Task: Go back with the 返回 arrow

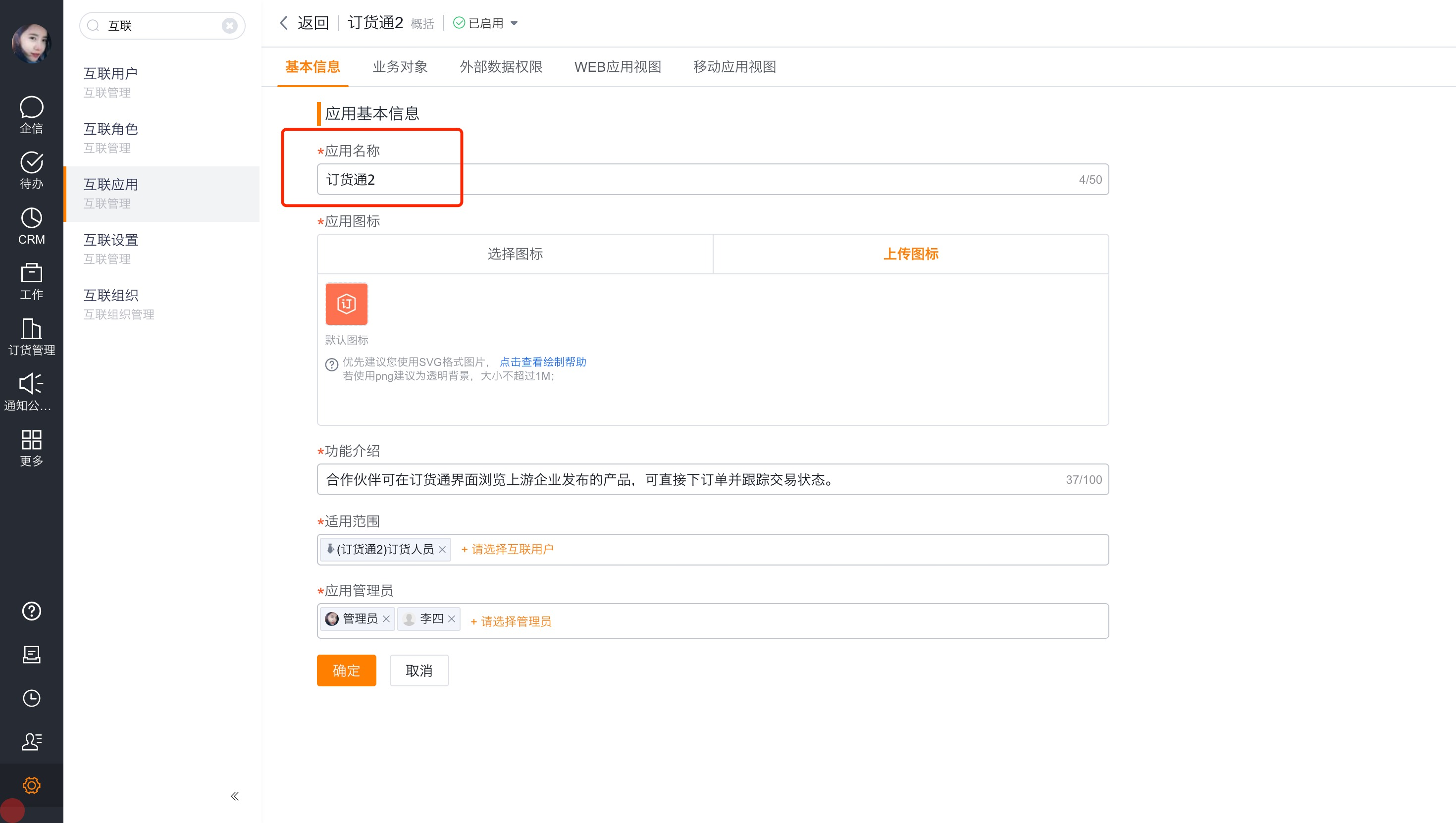Action: point(284,23)
